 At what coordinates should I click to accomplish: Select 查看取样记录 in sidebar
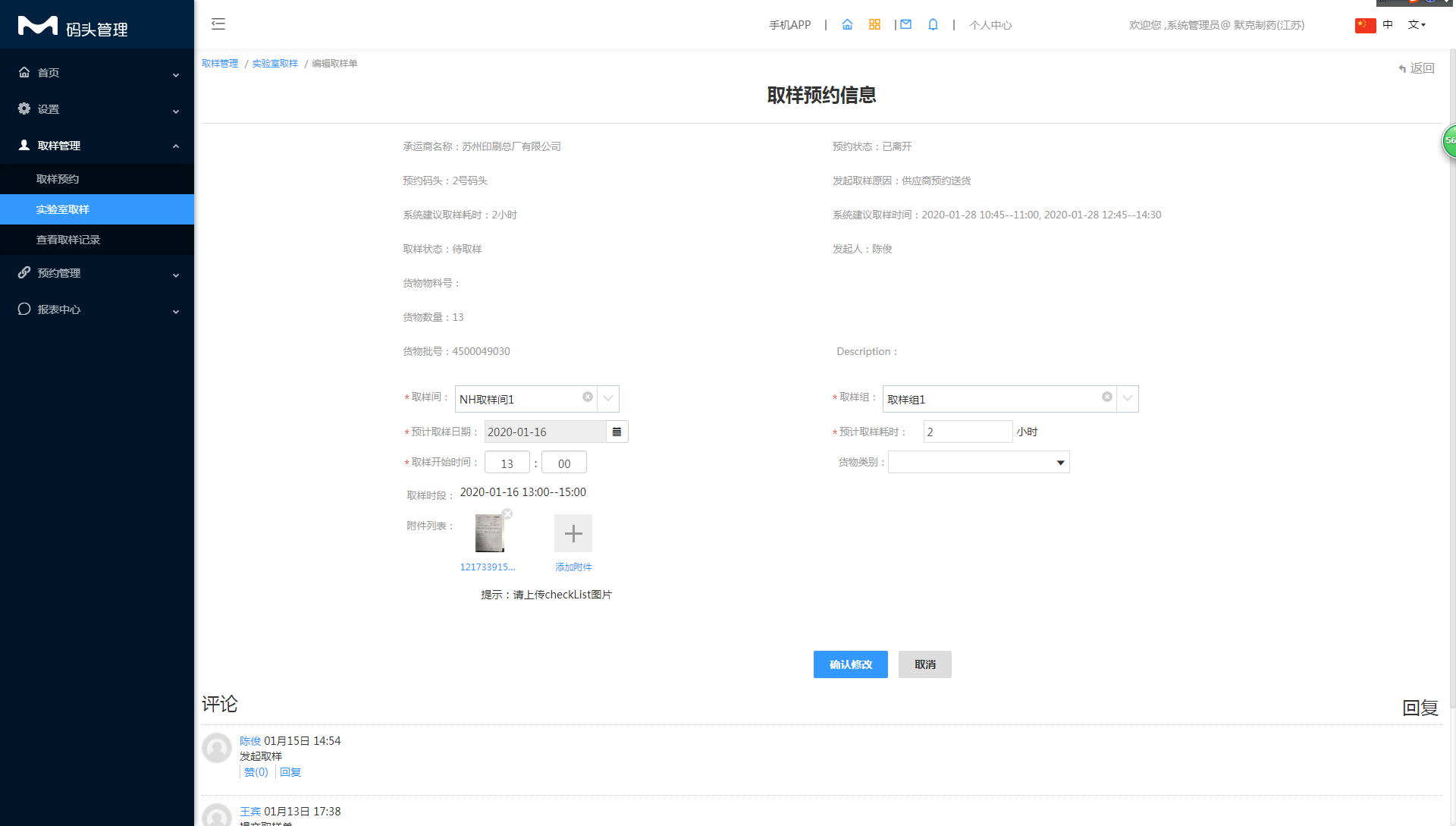(x=68, y=240)
